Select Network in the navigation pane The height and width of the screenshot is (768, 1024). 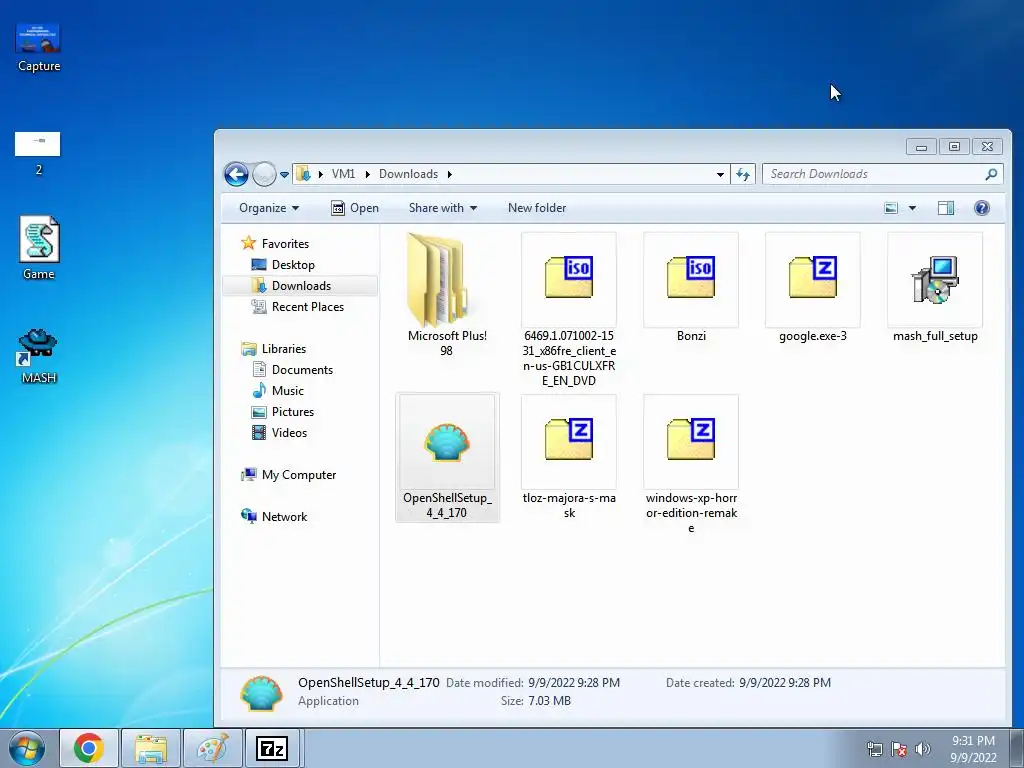point(284,517)
